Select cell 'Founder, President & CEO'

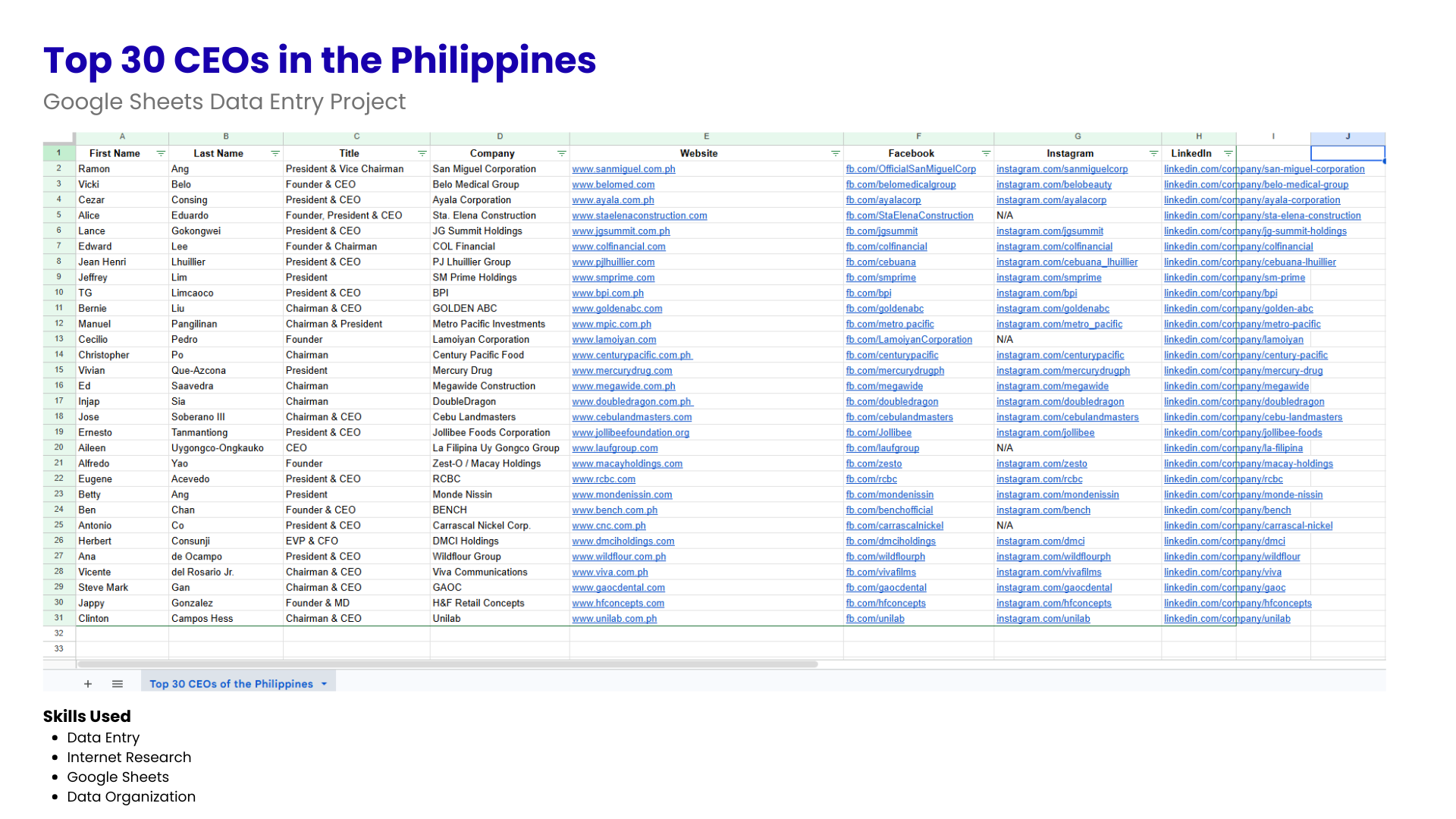tap(356, 216)
